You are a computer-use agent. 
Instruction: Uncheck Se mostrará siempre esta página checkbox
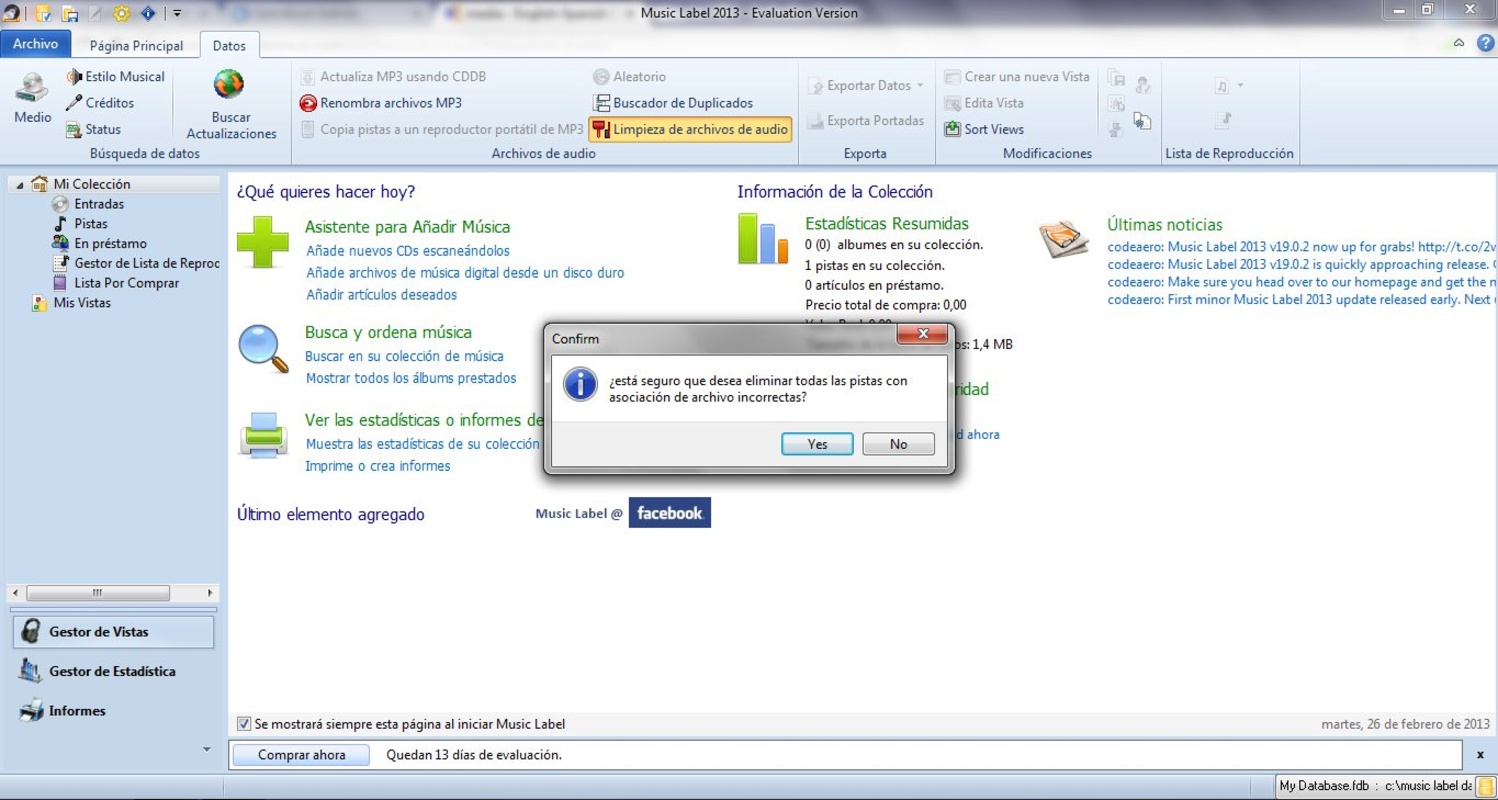[x=244, y=724]
